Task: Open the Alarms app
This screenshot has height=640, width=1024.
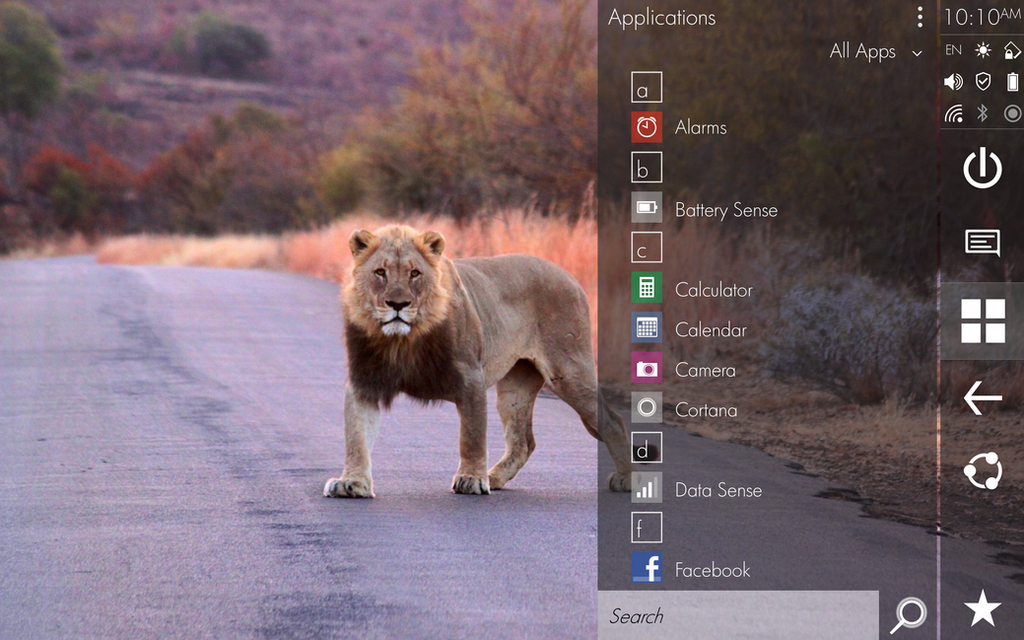Action: pyautogui.click(x=679, y=127)
